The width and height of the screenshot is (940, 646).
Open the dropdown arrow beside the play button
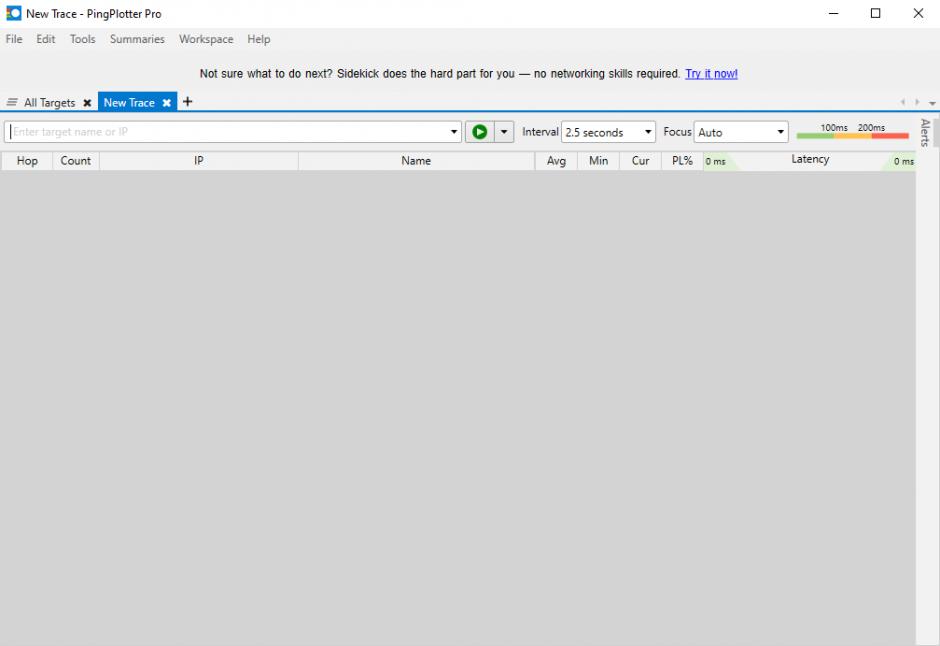[x=505, y=132]
